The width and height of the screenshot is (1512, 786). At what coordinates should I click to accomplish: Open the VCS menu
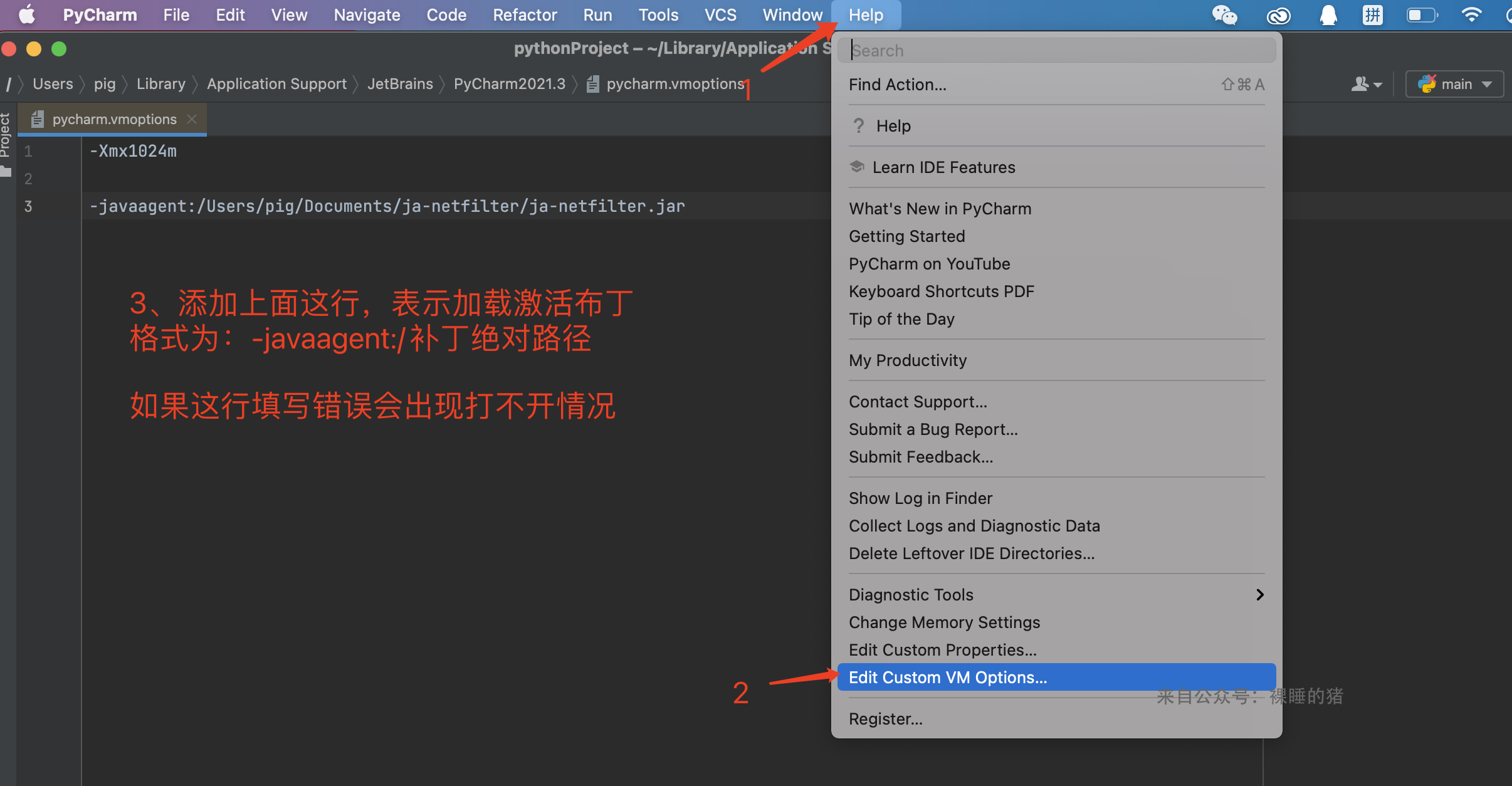[x=721, y=14]
